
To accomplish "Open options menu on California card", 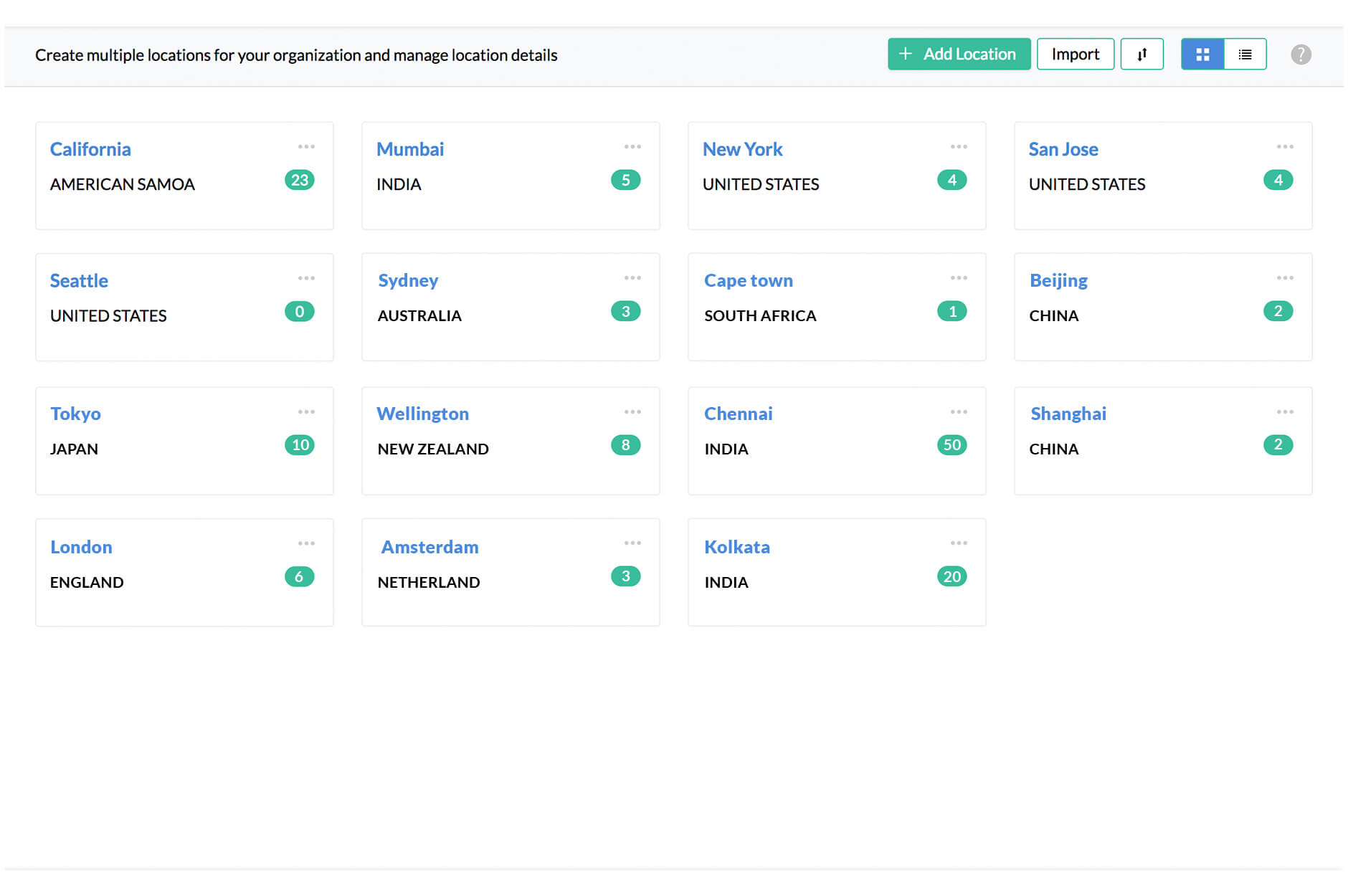I will 306,146.
